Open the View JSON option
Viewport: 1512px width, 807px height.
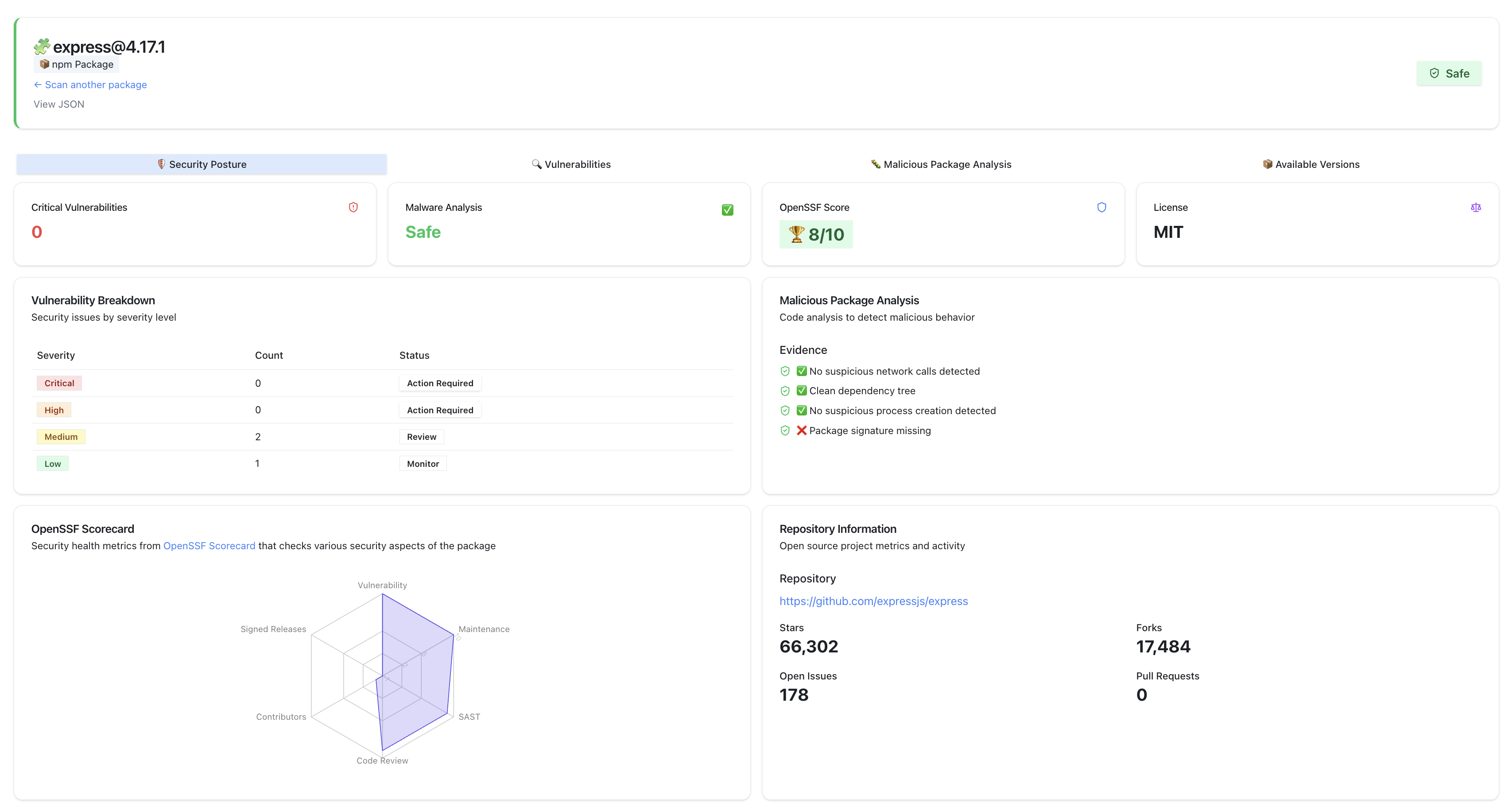click(x=59, y=104)
